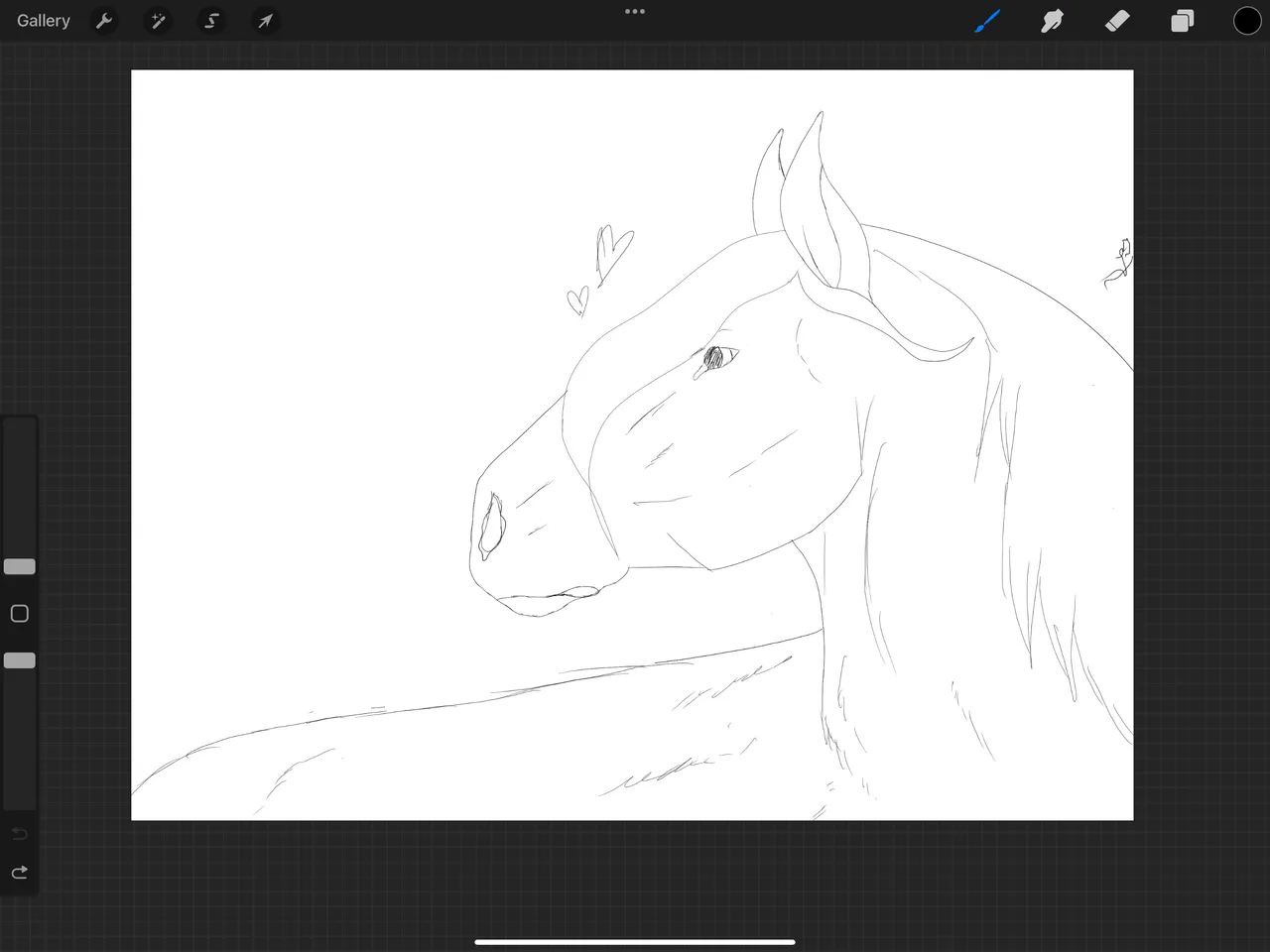This screenshot has width=1270, height=952.
Task: Select the Smudge tool
Action: tap(1052, 21)
